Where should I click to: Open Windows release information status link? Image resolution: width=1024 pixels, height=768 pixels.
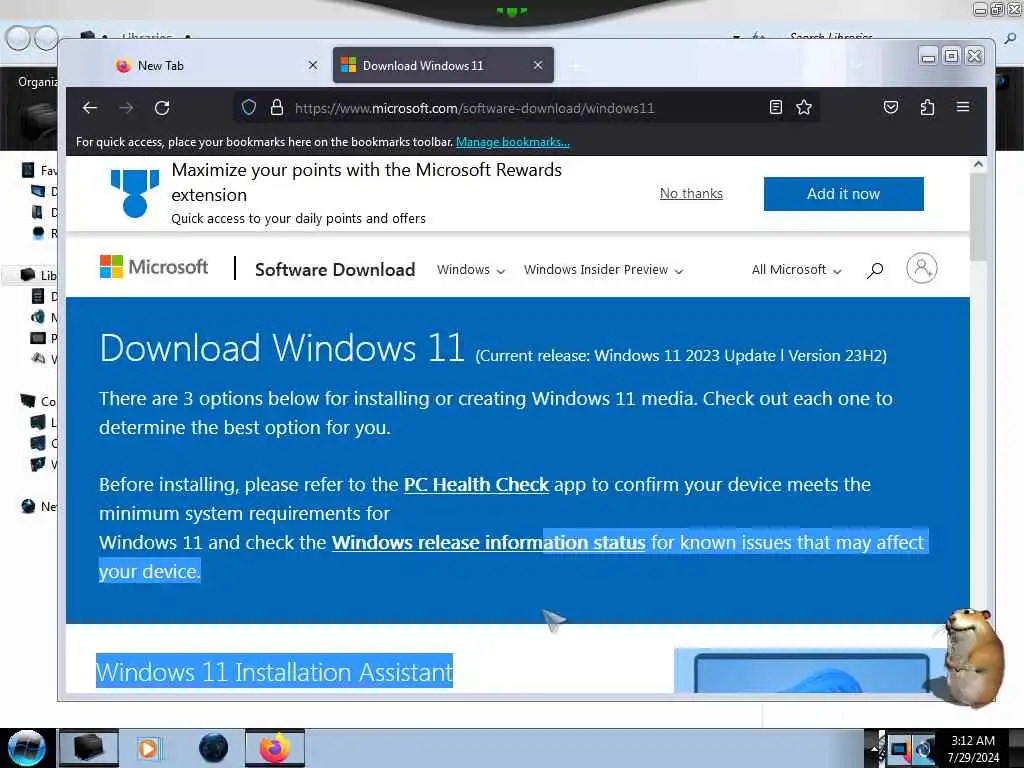pyautogui.click(x=488, y=543)
